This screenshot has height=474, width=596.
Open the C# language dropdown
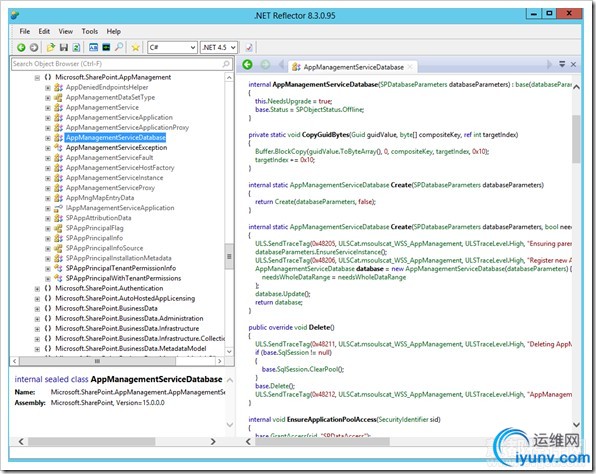[172, 48]
